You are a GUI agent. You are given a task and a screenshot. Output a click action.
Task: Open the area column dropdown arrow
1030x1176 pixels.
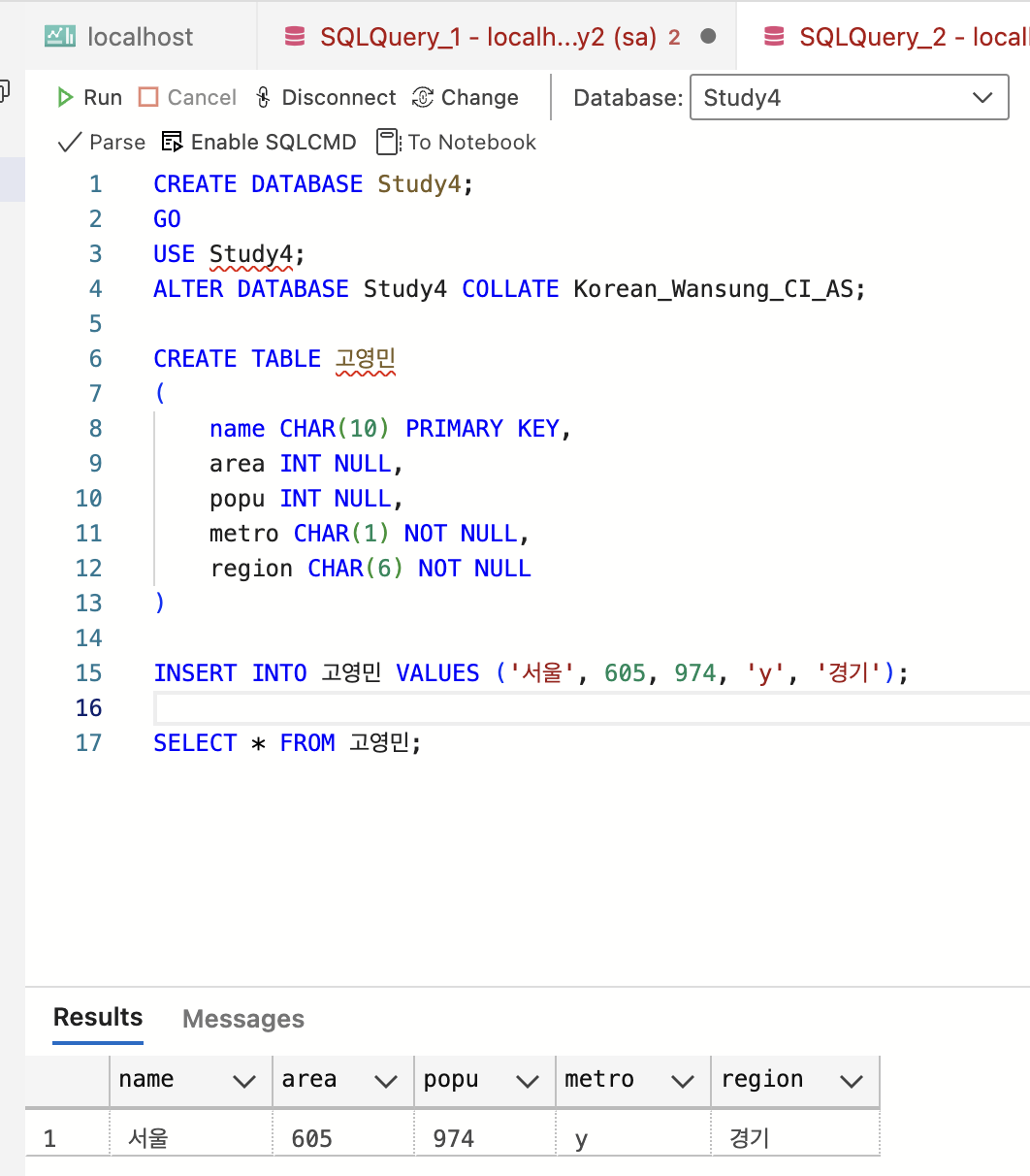point(386,1081)
